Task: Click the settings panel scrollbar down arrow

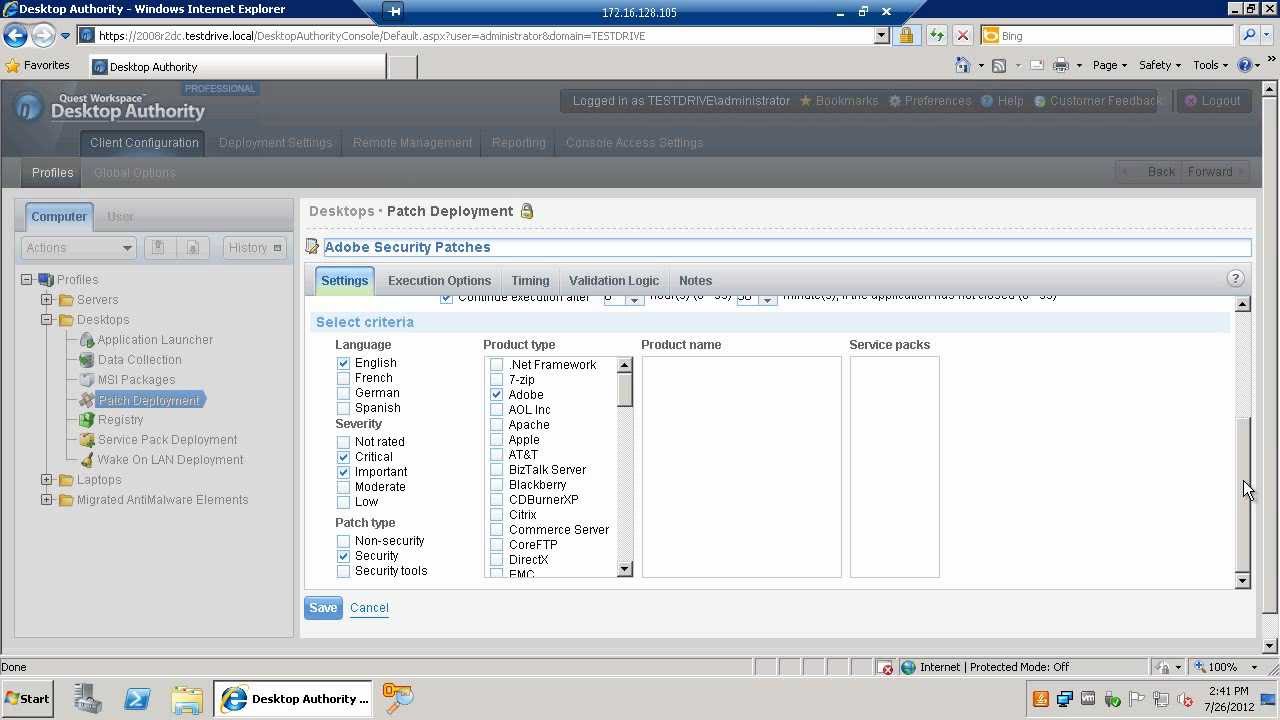Action: tap(1242, 581)
